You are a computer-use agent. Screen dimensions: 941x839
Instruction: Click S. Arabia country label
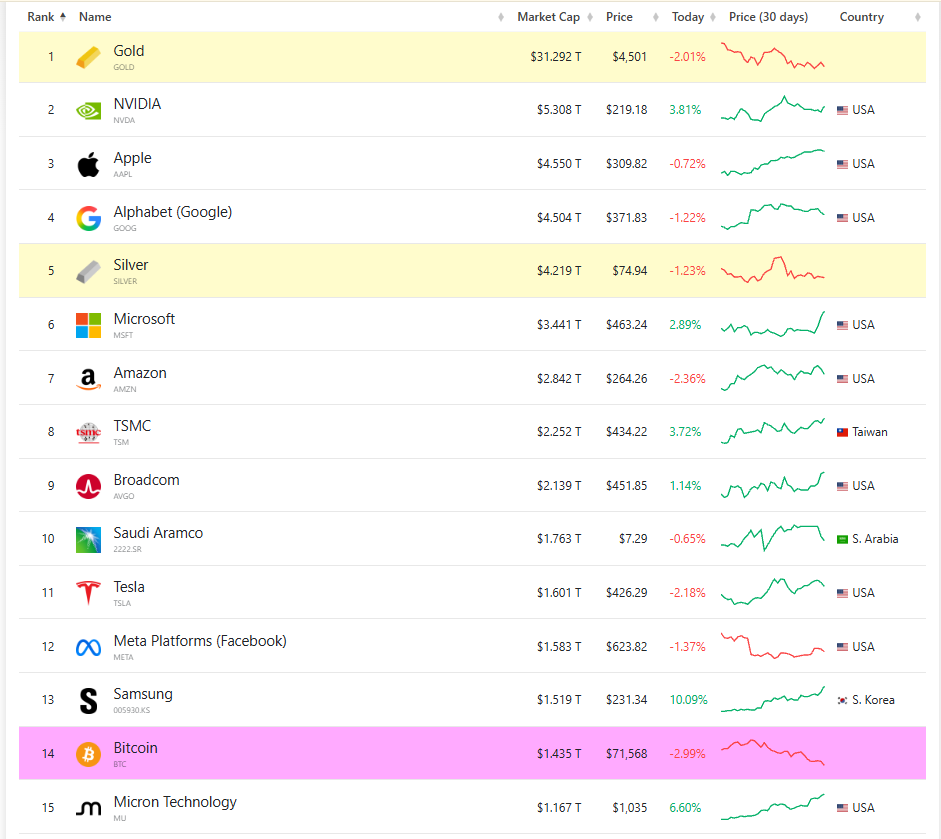tap(875, 539)
